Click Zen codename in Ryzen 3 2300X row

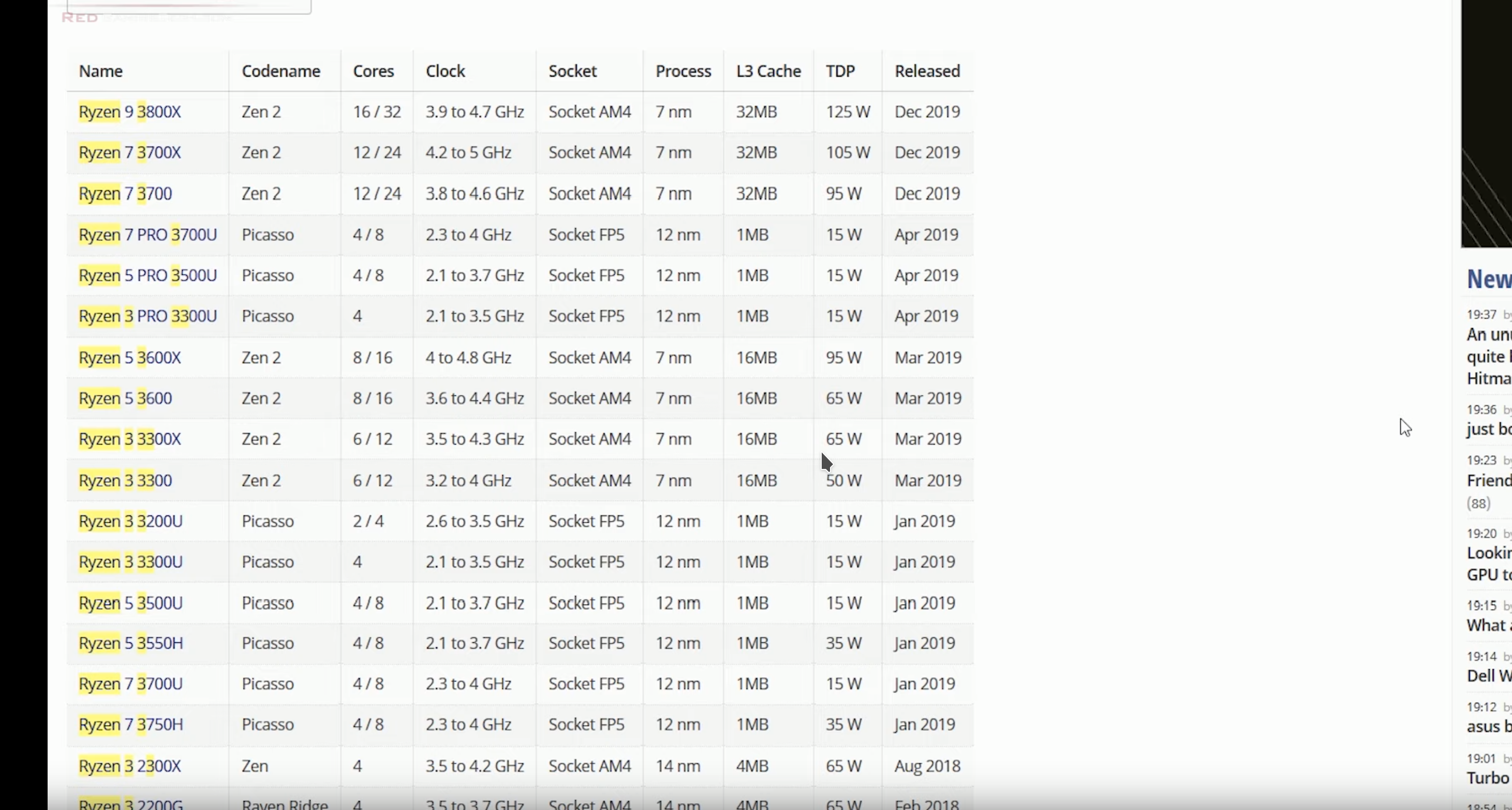255,766
